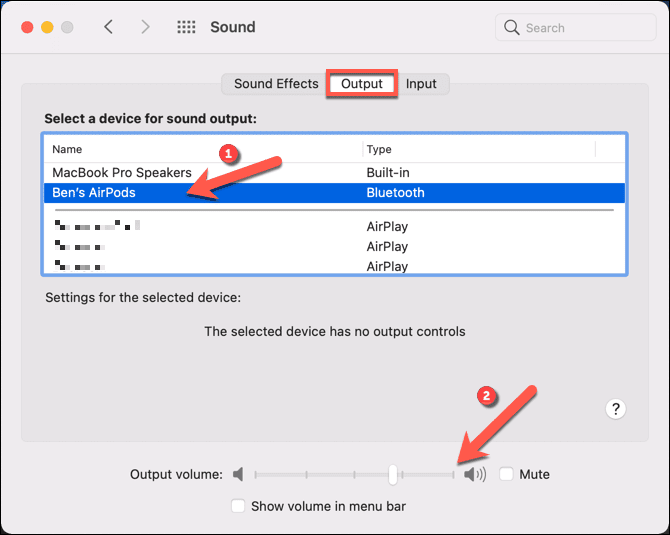Open the Input tab
Image resolution: width=670 pixels, height=535 pixels.
point(421,84)
